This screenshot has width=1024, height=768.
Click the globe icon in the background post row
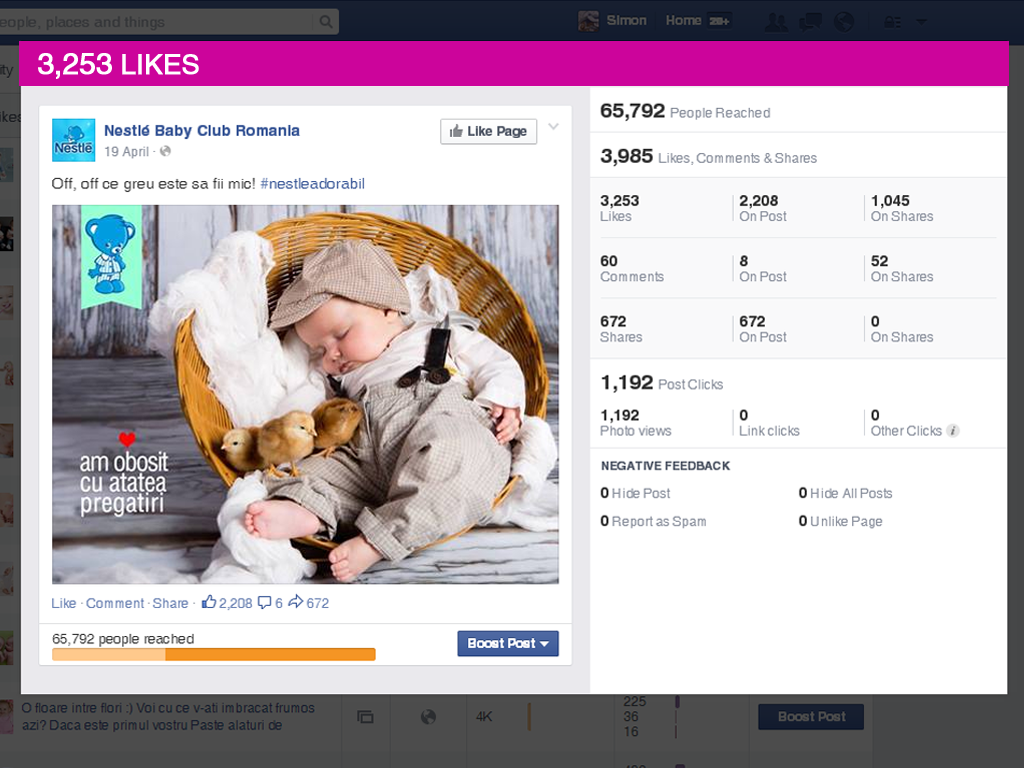(428, 717)
